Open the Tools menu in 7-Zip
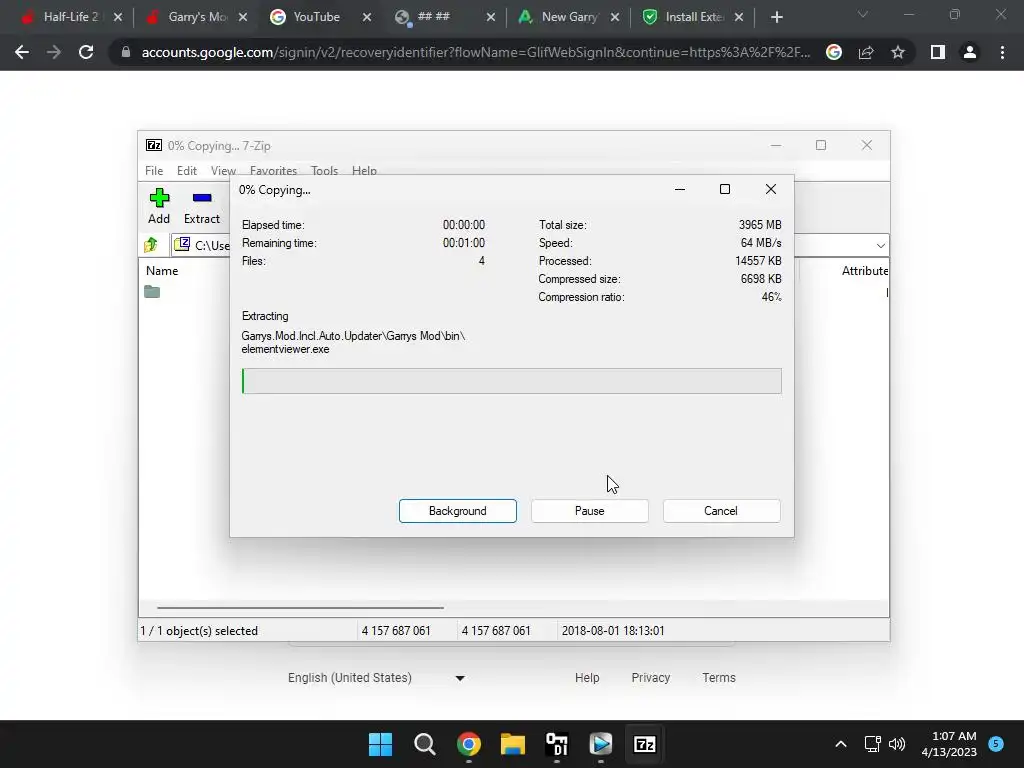This screenshot has height=768, width=1024. coord(324,170)
